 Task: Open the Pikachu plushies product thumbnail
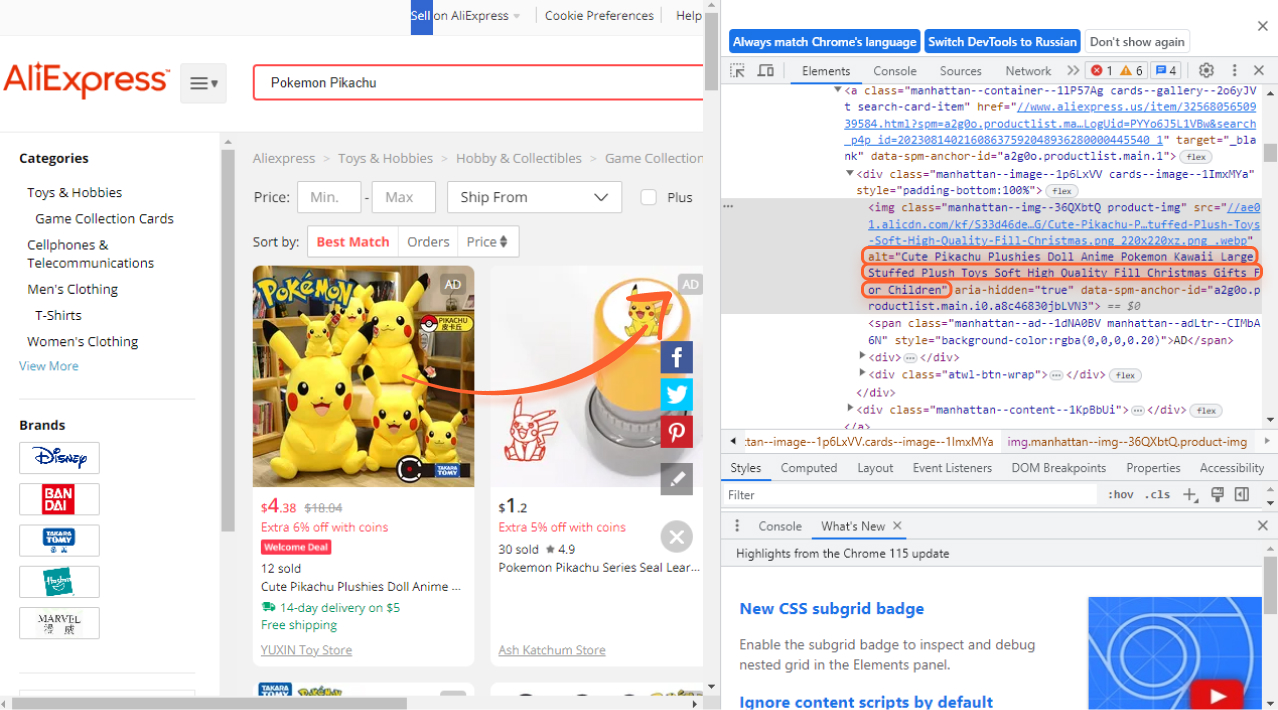(364, 376)
